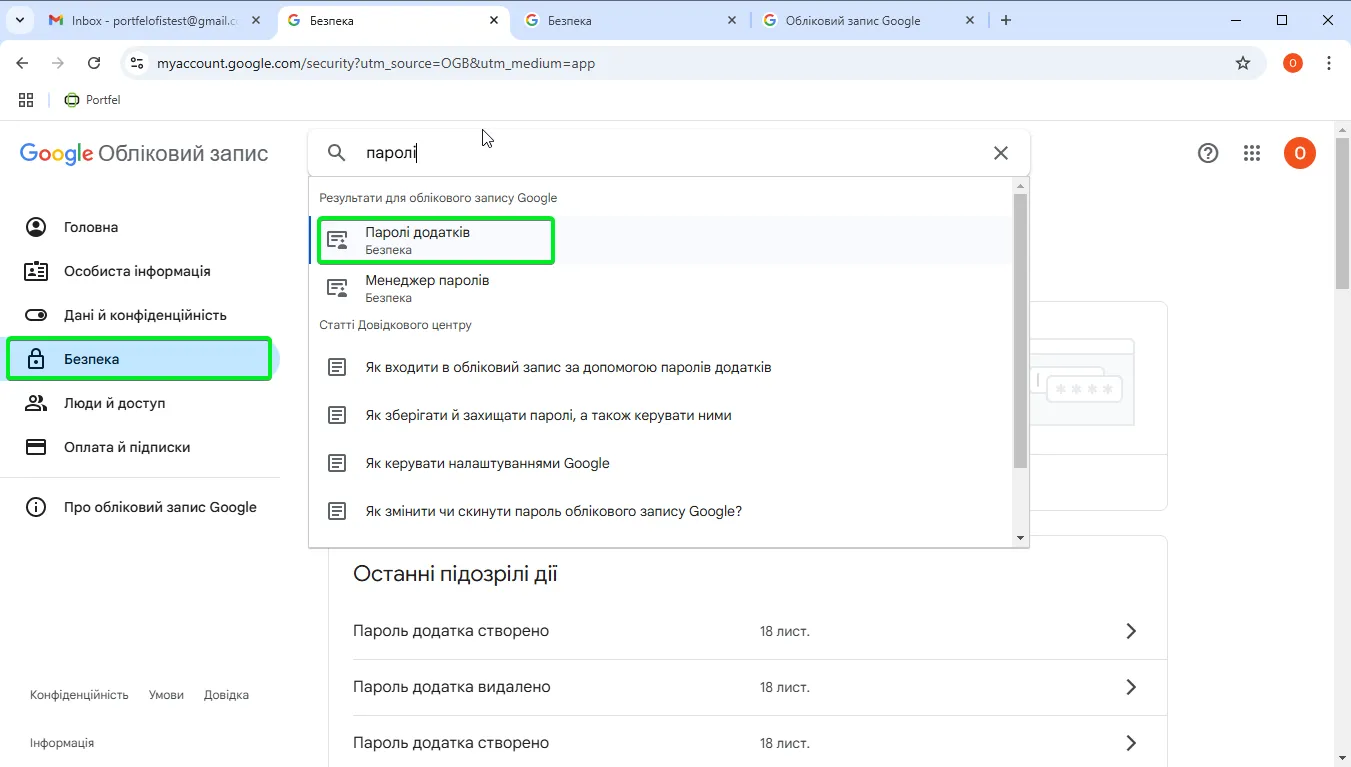
Task: Open article about signing in with app passwords
Action: click(661, 367)
